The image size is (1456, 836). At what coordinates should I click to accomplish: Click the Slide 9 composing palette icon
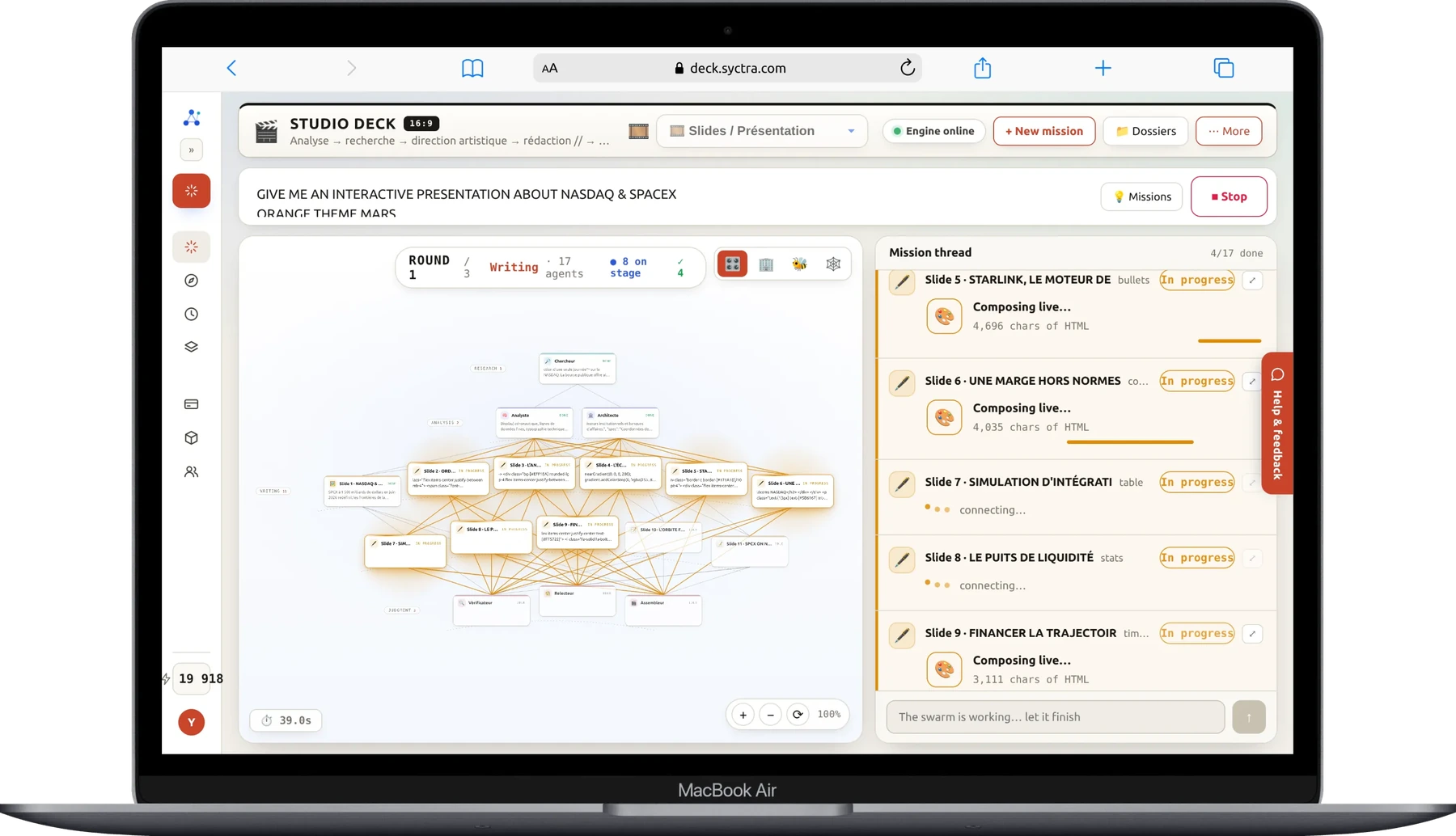click(x=944, y=669)
